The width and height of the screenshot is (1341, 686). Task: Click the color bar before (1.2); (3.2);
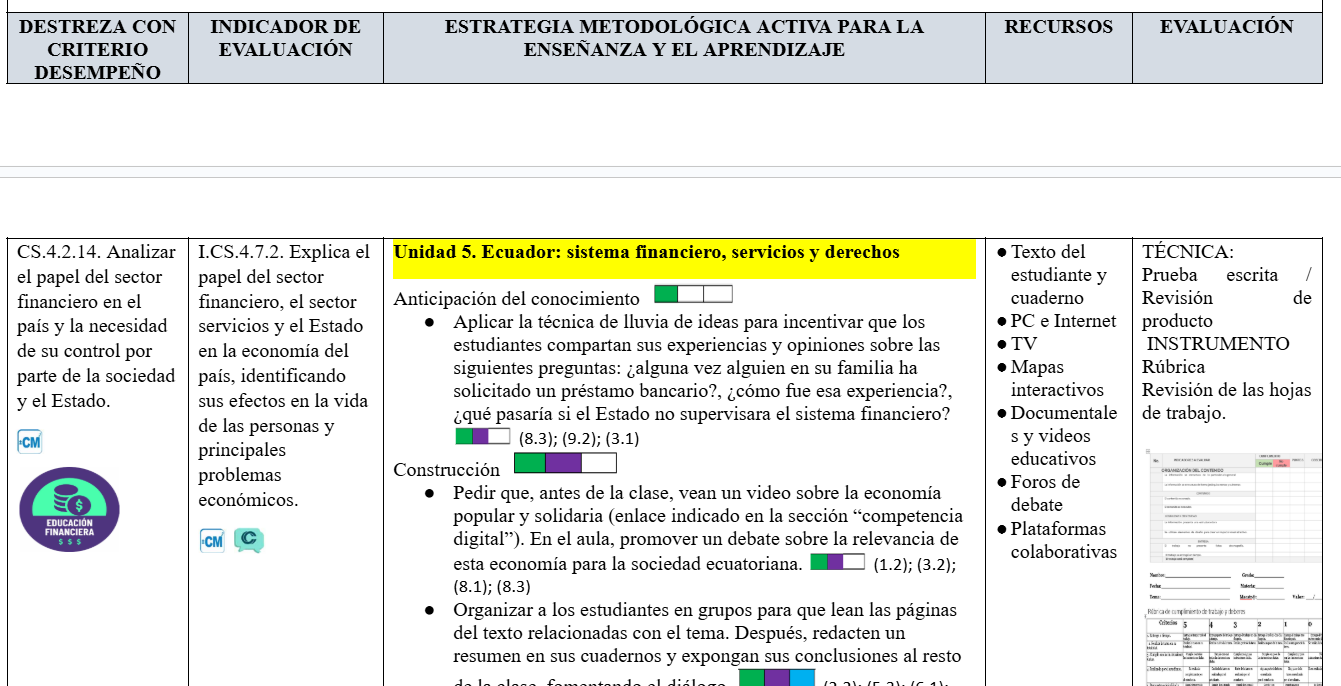tap(838, 562)
